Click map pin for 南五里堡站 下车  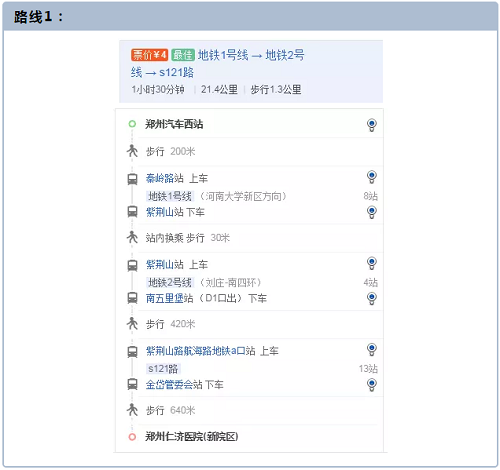point(372,298)
